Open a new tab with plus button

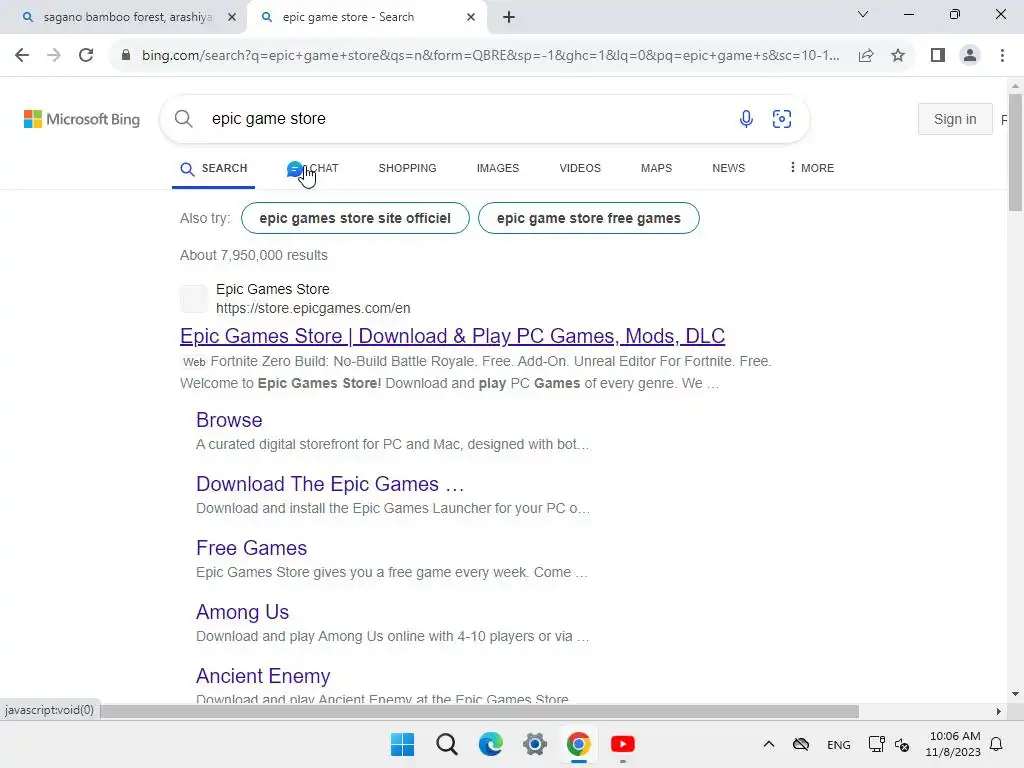[509, 17]
